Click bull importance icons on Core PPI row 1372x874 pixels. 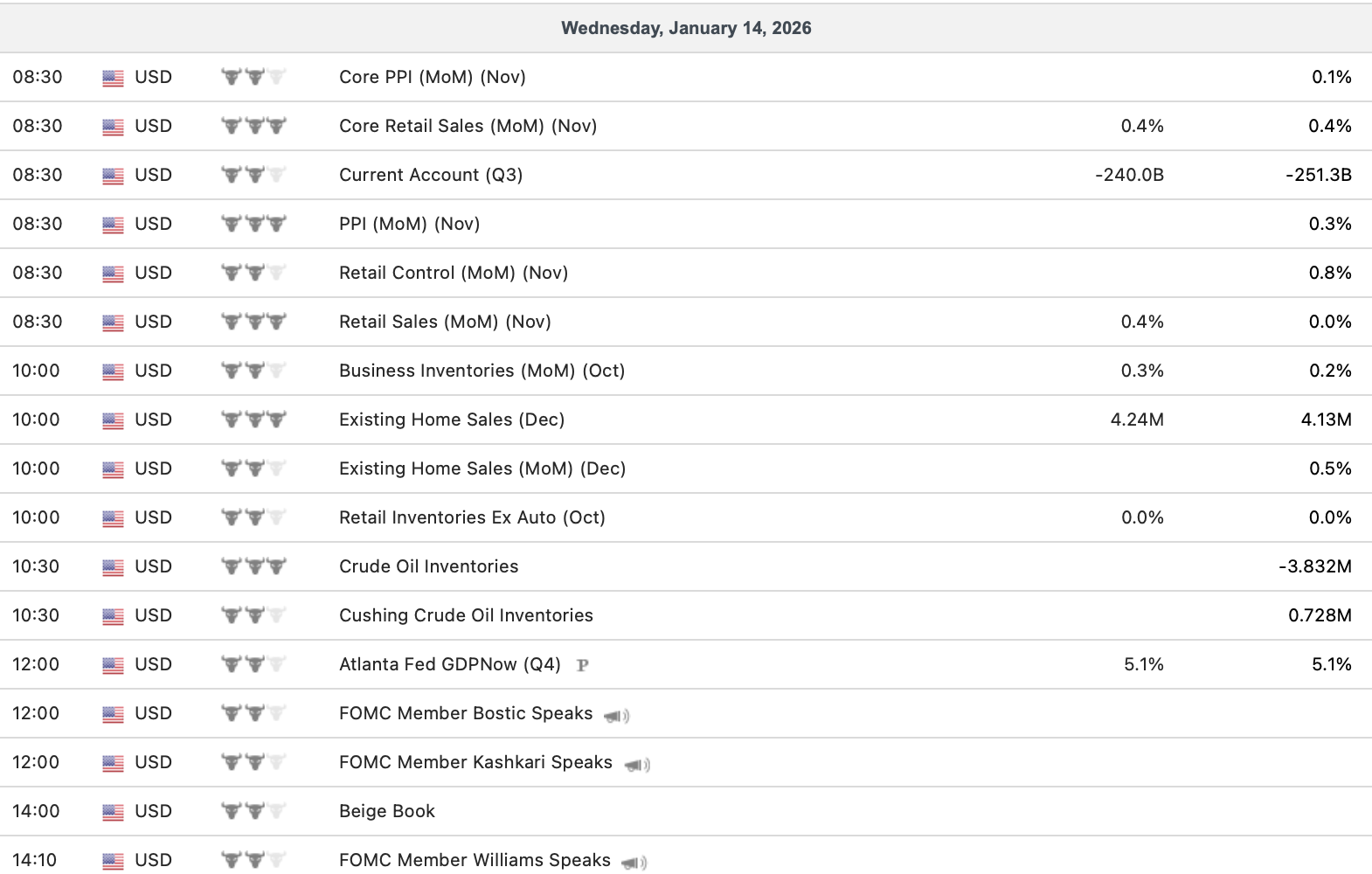[253, 77]
